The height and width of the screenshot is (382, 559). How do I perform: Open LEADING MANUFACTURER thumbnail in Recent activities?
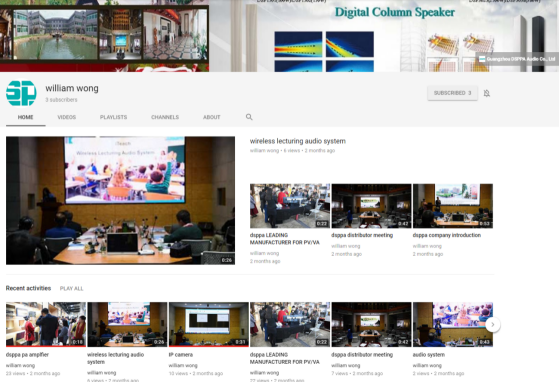point(290,325)
